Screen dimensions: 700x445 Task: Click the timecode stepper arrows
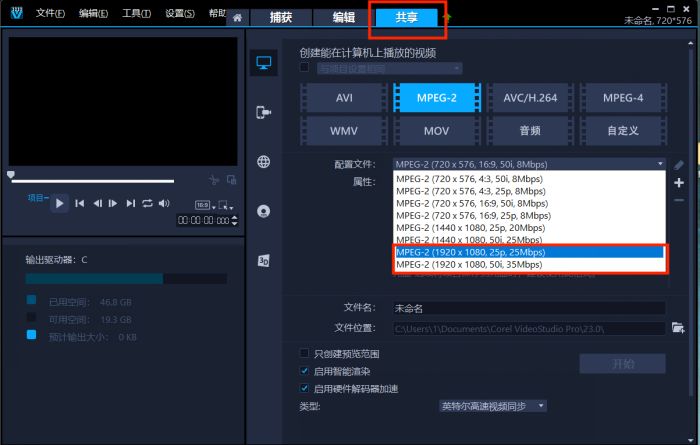click(235, 220)
